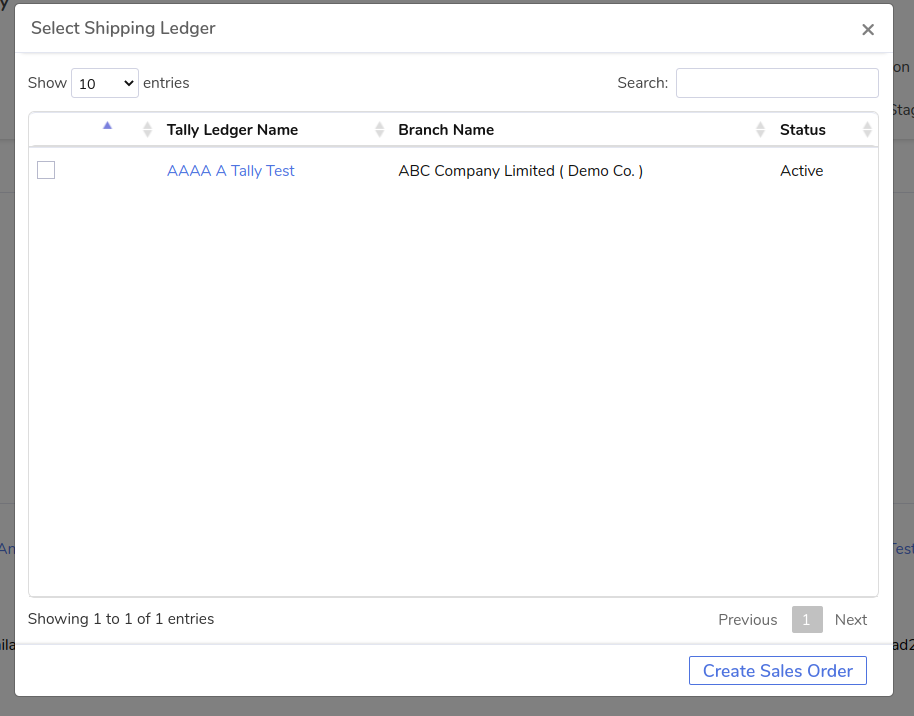Click sort arrows at Branch Name column end
Screen dimensions: 914x716
tap(762, 129)
